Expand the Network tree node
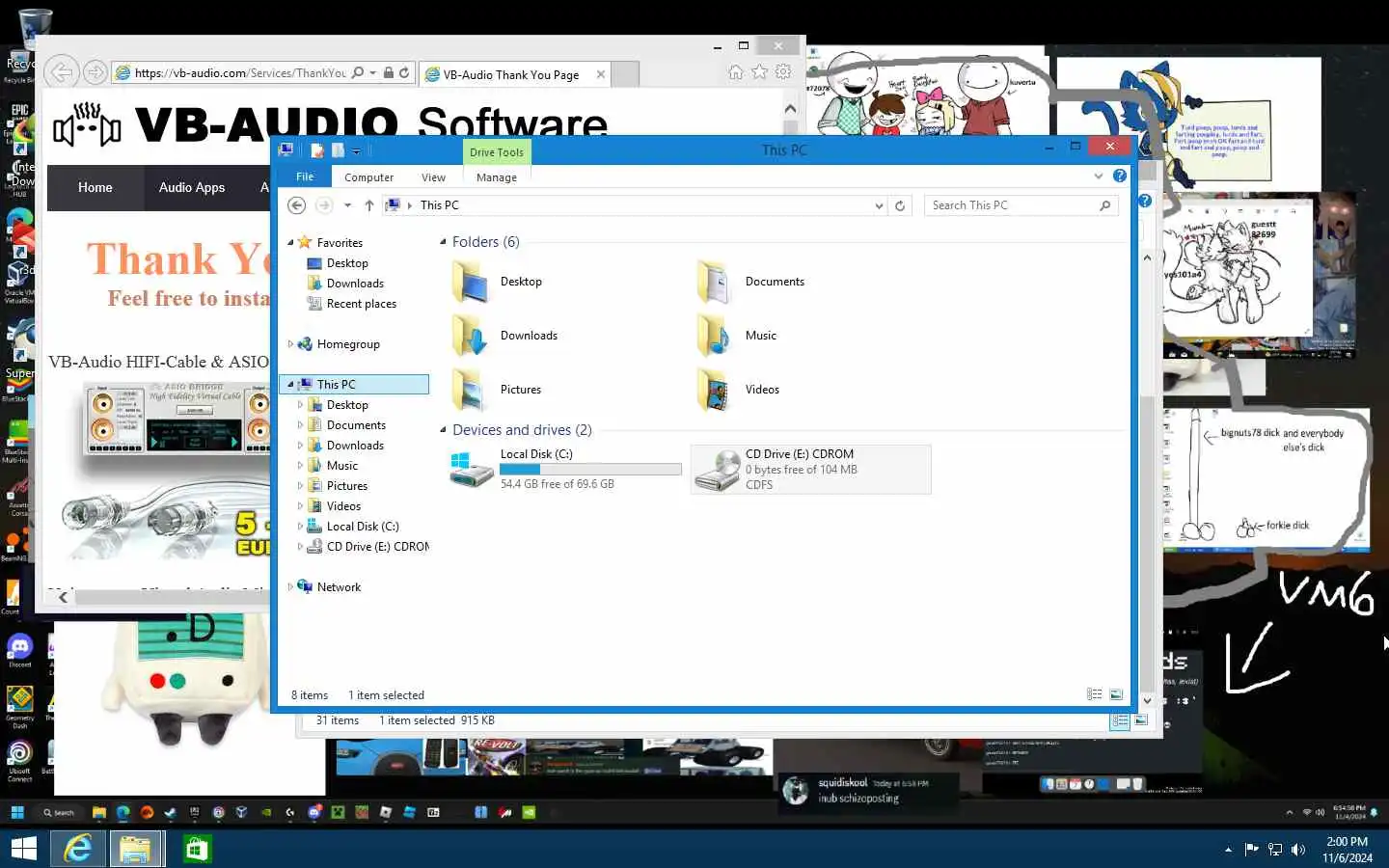This screenshot has width=1389, height=868. (290, 586)
